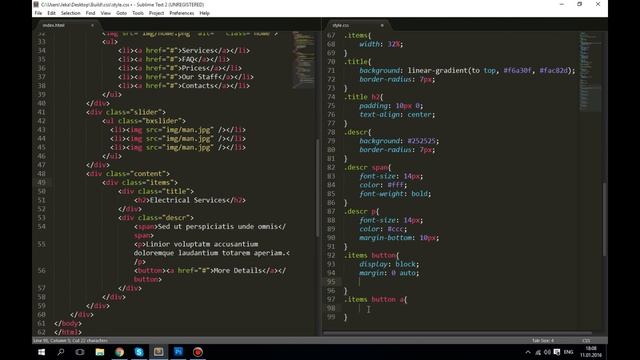Launch Chrome from the taskbar
The width and height of the screenshot is (640, 360).
(x=119, y=352)
